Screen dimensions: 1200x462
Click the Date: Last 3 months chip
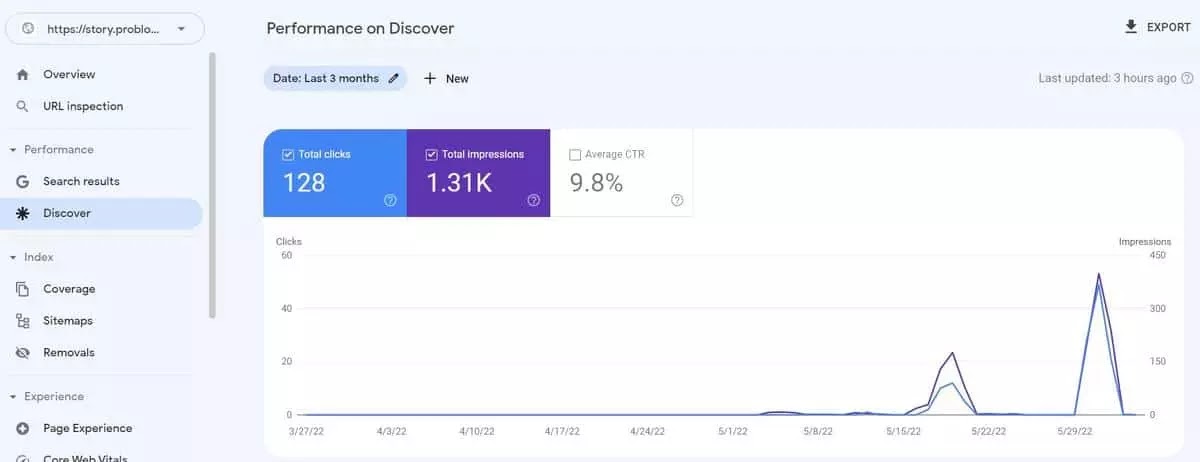[336, 78]
